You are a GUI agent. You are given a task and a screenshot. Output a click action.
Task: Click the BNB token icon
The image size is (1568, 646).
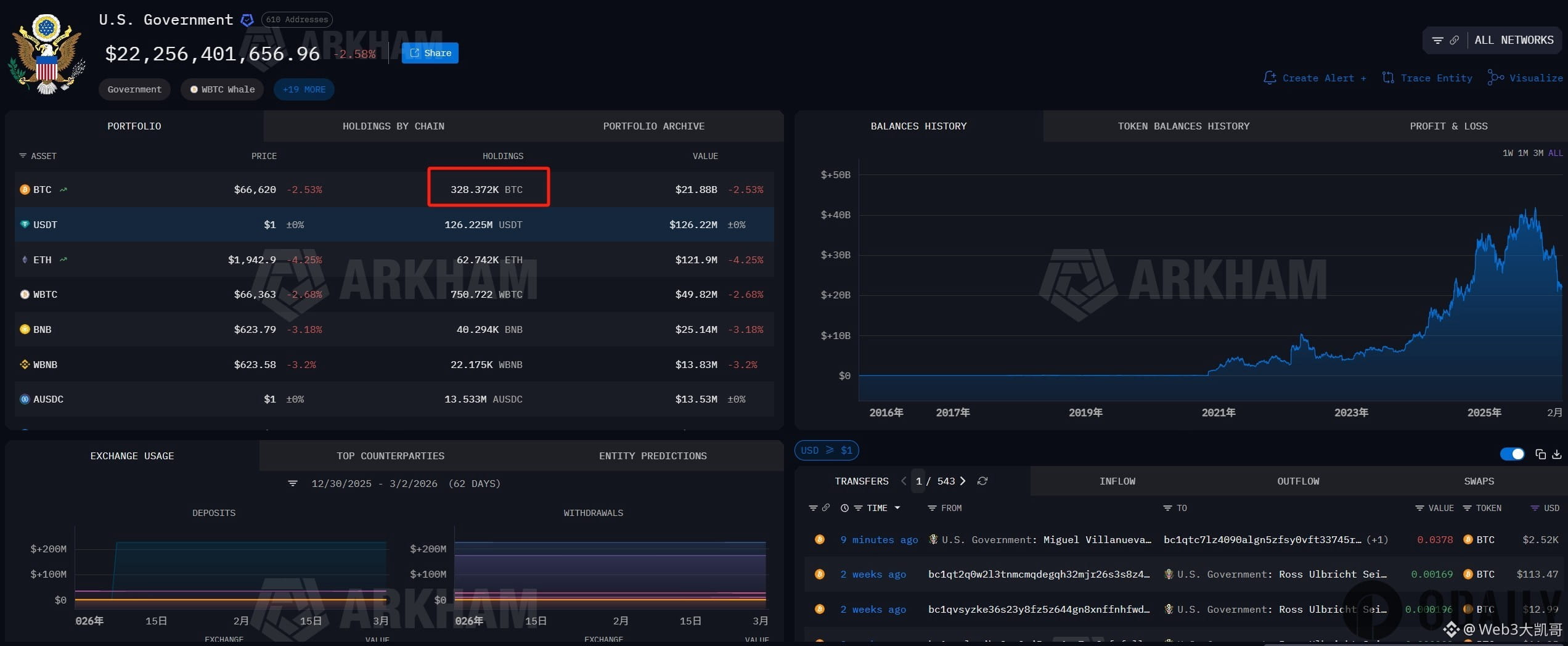point(25,330)
